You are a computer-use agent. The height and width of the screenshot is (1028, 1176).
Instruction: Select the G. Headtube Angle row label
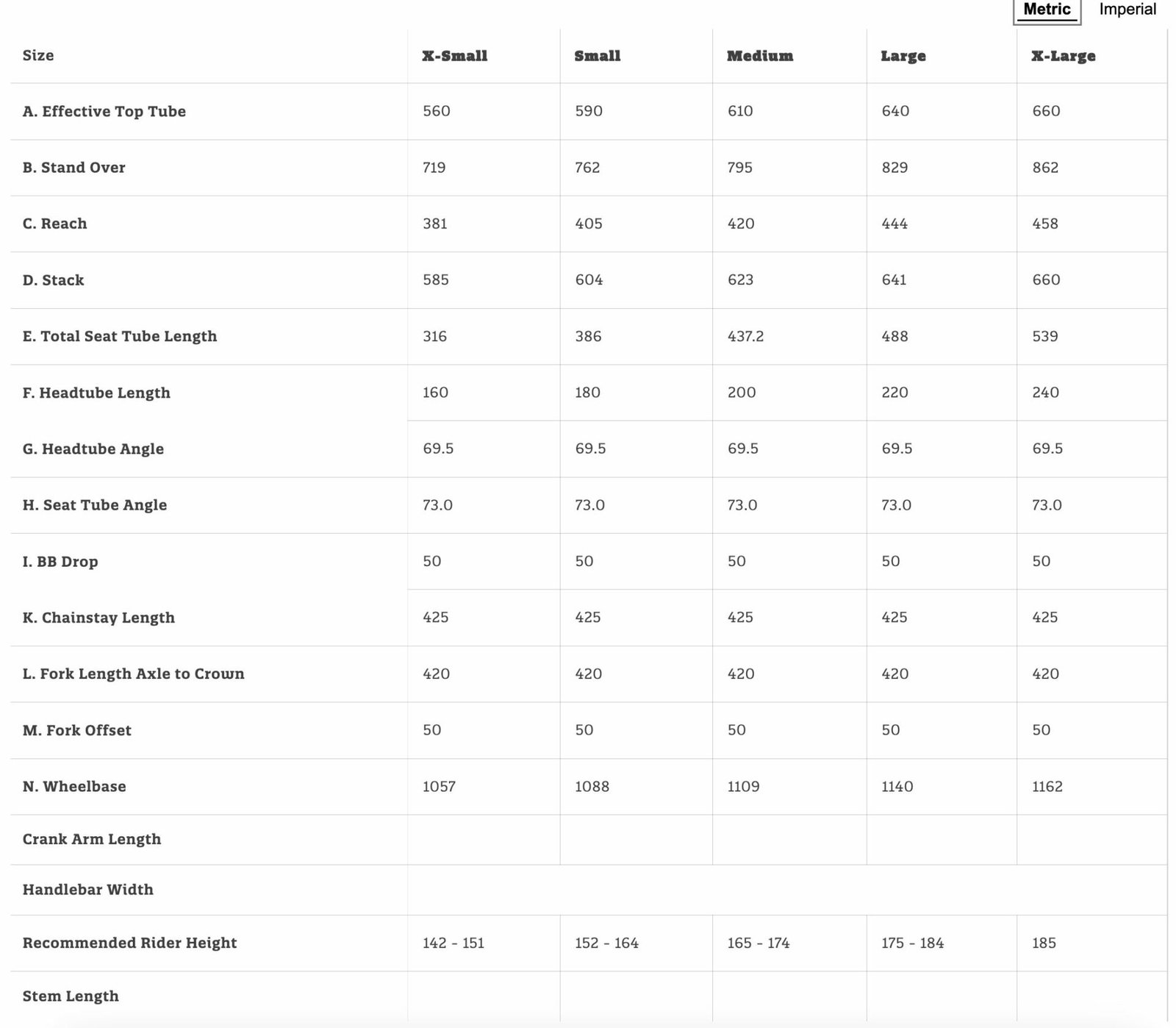93,449
